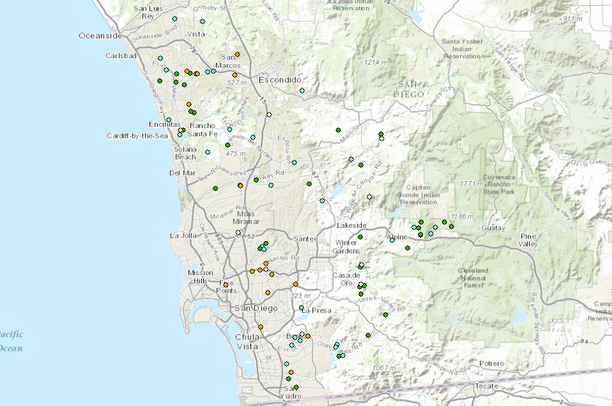The width and height of the screenshot is (612, 406).
Task: Click the orange marker north of San Marcos
Action: point(237,54)
